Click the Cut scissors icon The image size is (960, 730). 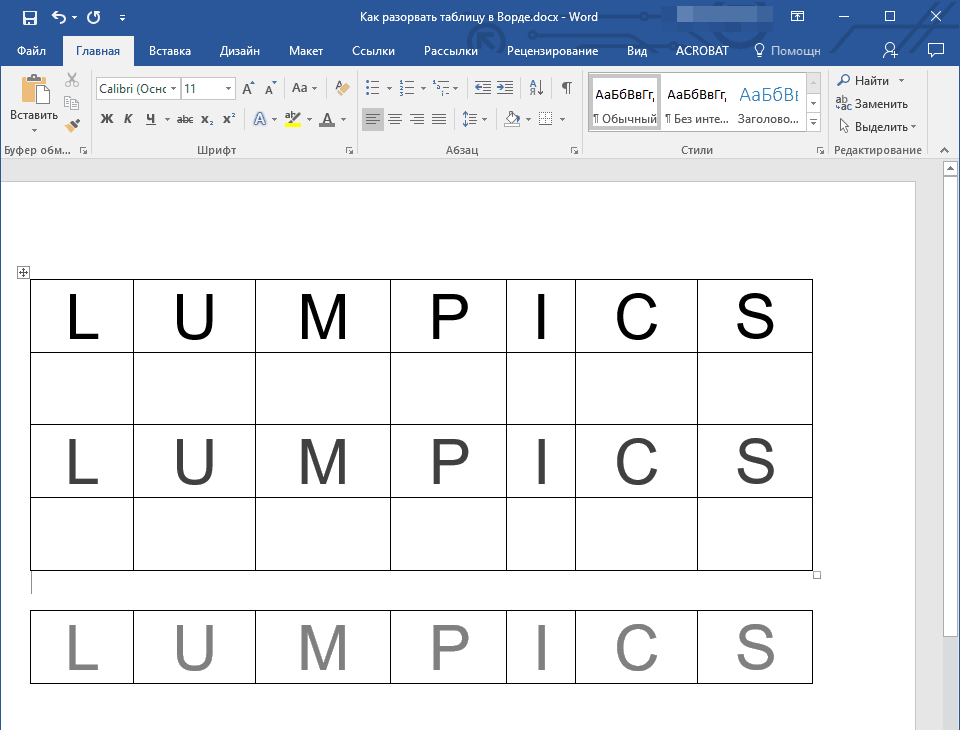72,81
